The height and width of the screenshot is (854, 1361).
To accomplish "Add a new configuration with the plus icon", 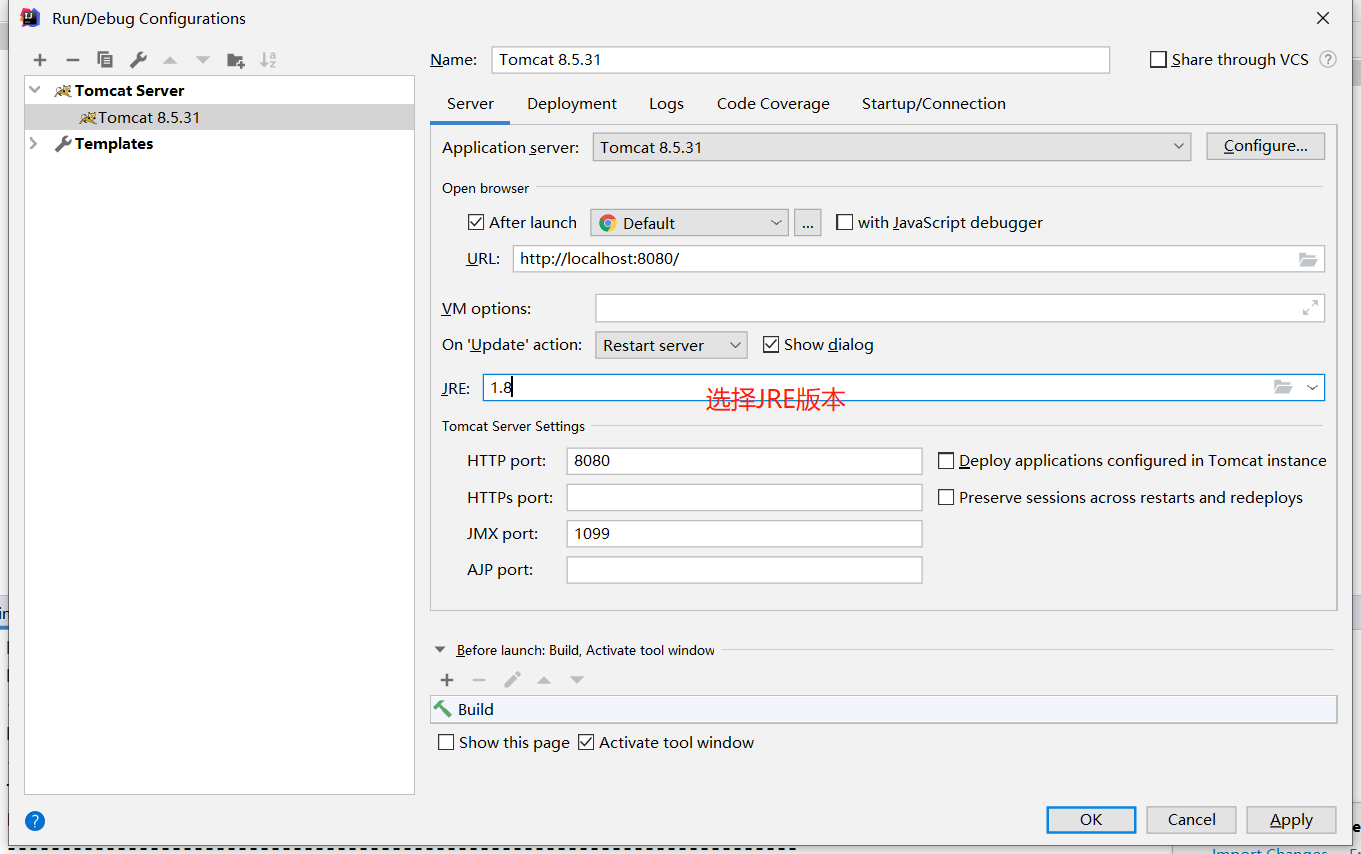I will 40,60.
